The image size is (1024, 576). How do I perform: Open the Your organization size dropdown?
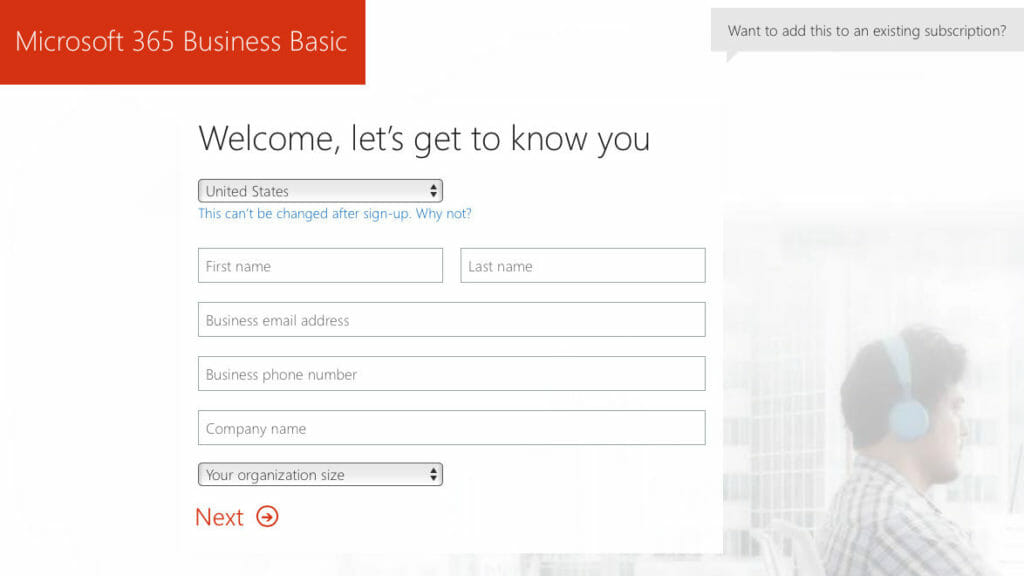point(320,474)
